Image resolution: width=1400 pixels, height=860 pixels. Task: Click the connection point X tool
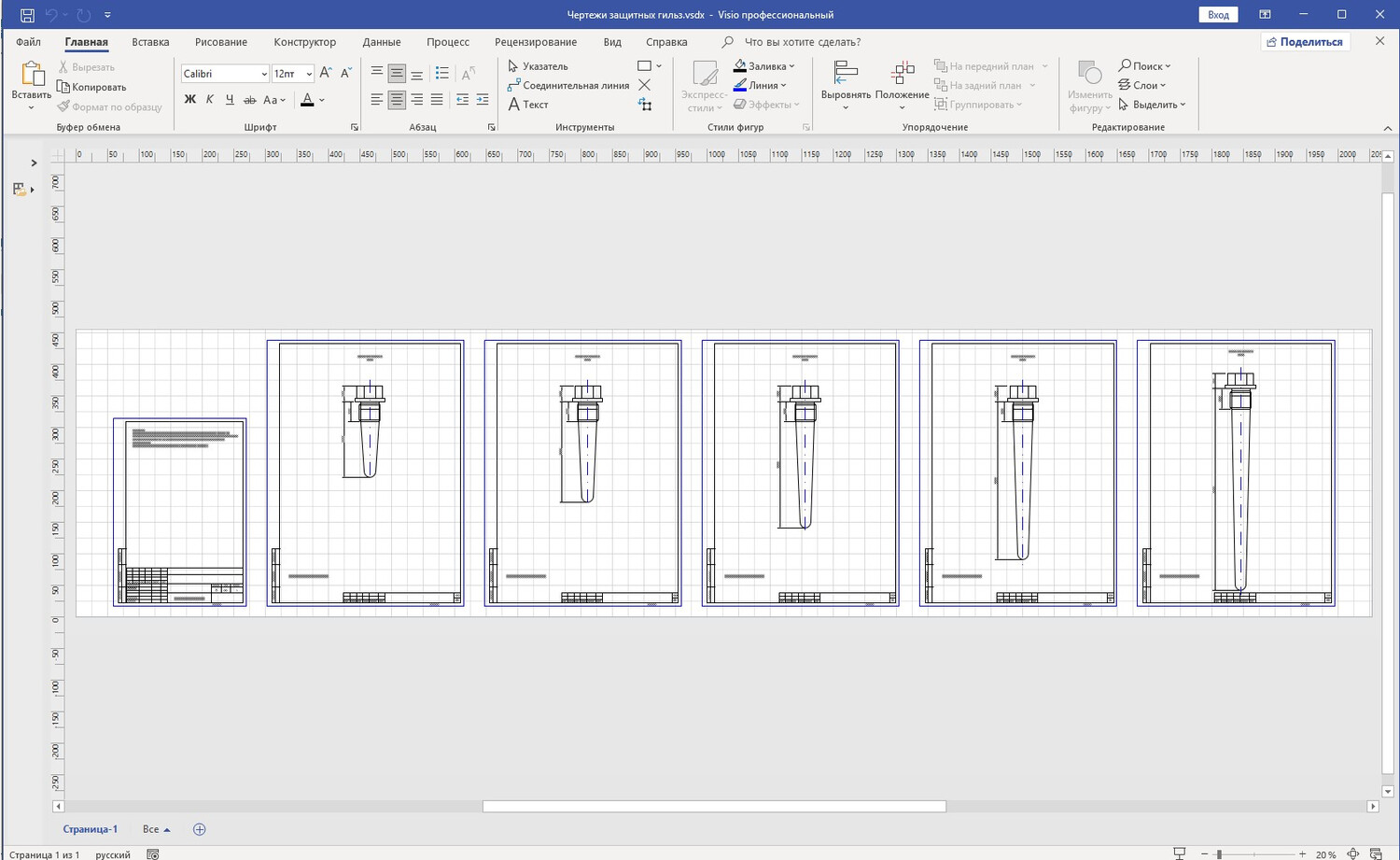pos(644,85)
